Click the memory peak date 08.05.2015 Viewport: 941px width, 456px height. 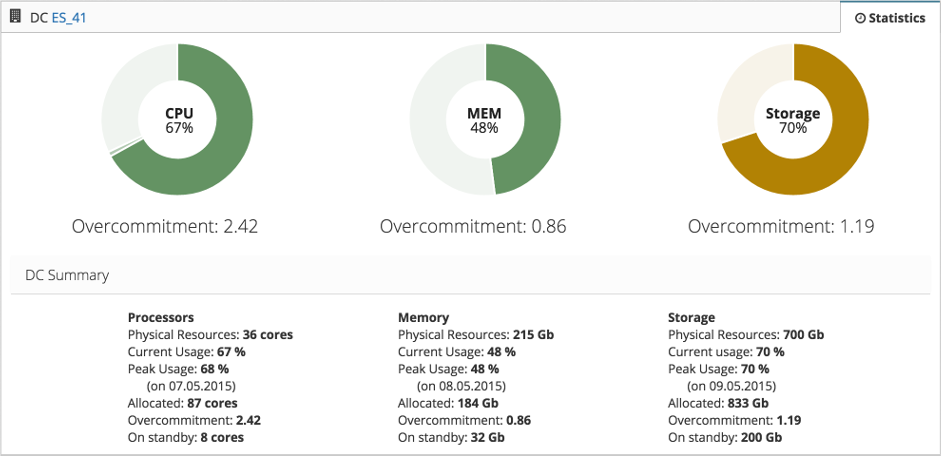(x=460, y=385)
